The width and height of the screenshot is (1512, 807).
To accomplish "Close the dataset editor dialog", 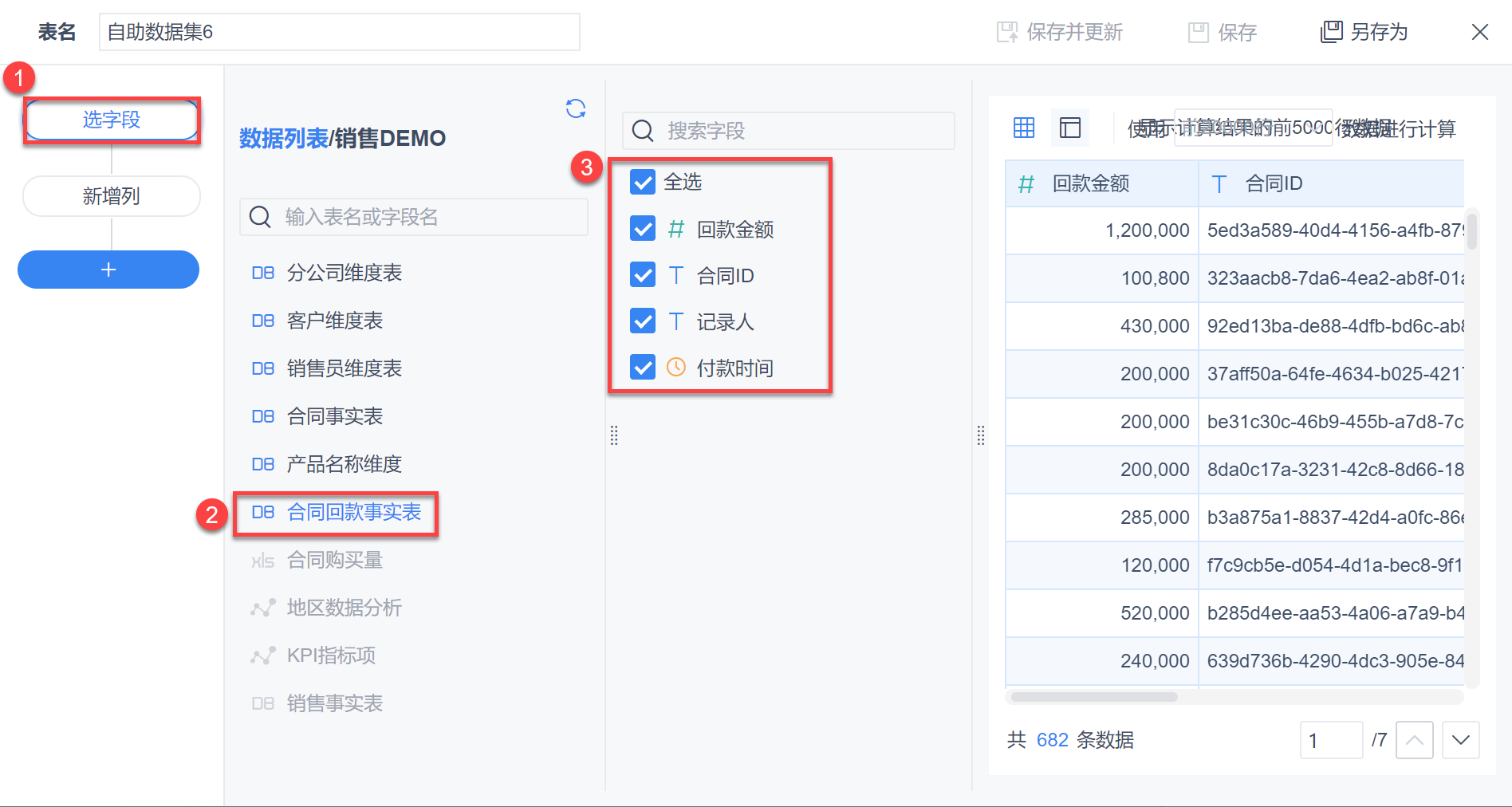I will [1480, 32].
